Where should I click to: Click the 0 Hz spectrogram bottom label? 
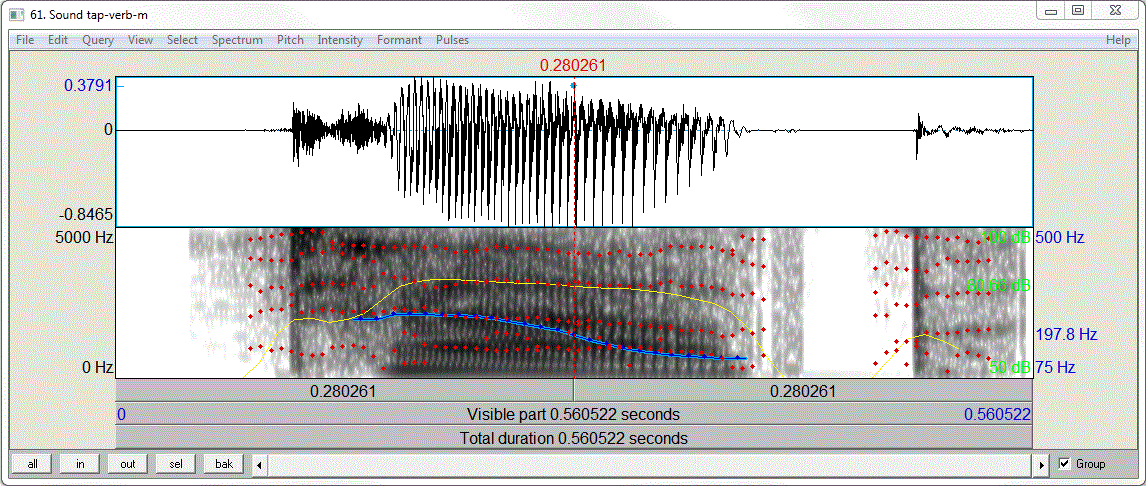(96, 367)
